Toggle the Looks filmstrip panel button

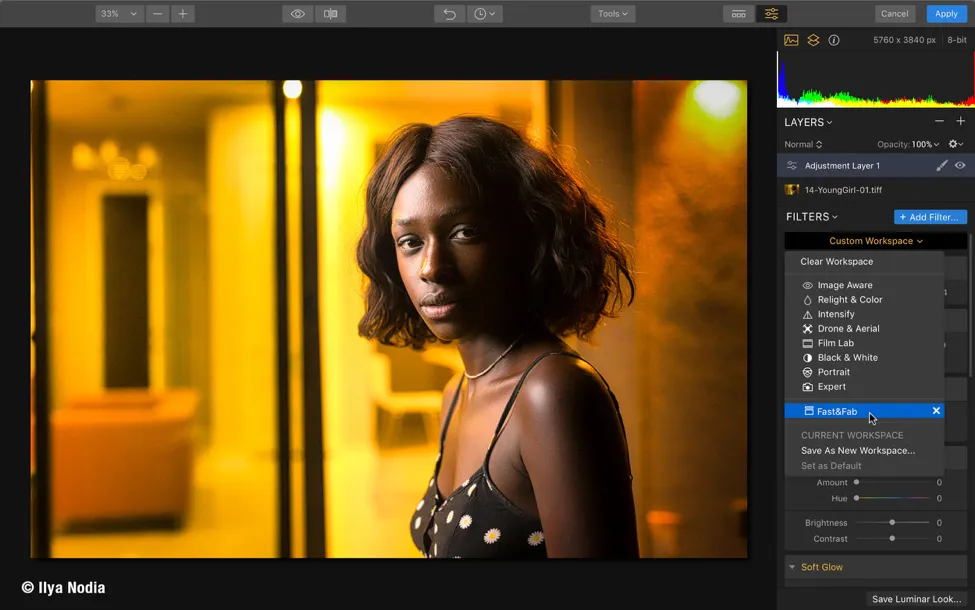pyautogui.click(x=739, y=14)
